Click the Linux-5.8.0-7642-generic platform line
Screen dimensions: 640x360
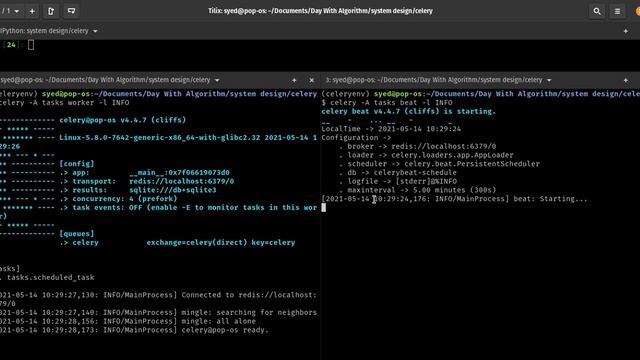coord(188,138)
